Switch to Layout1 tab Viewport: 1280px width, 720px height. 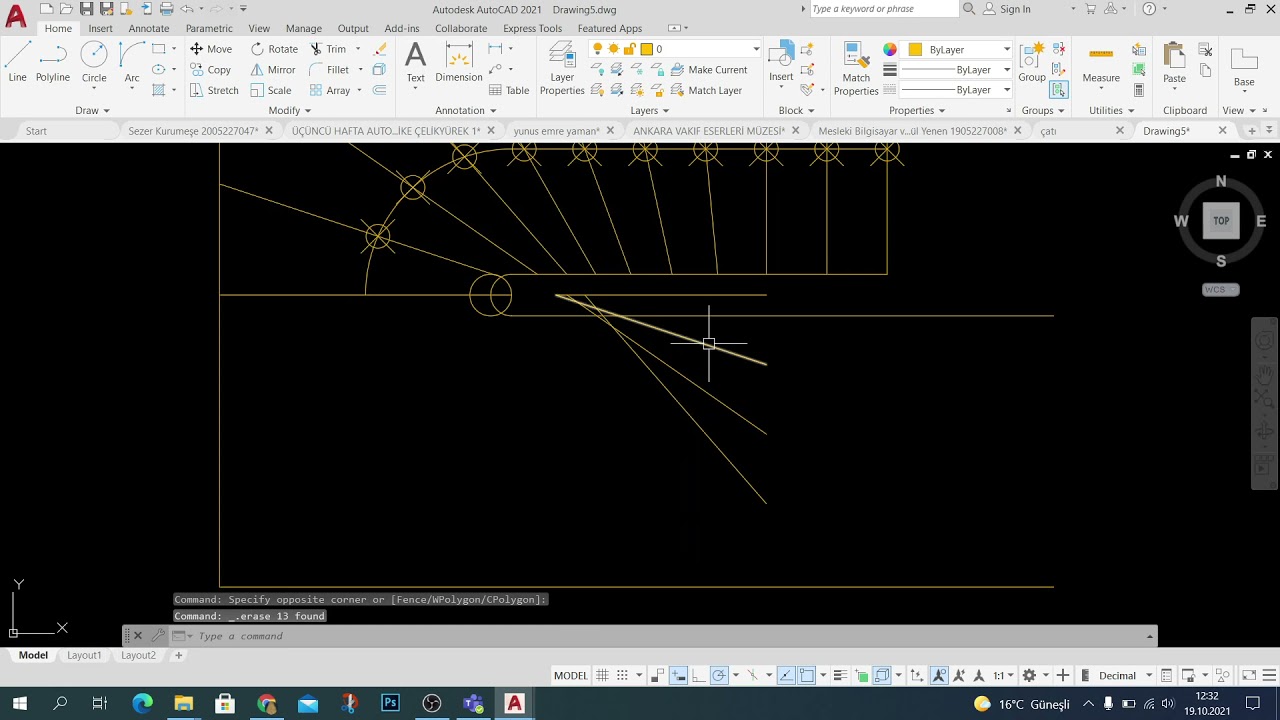[84, 655]
